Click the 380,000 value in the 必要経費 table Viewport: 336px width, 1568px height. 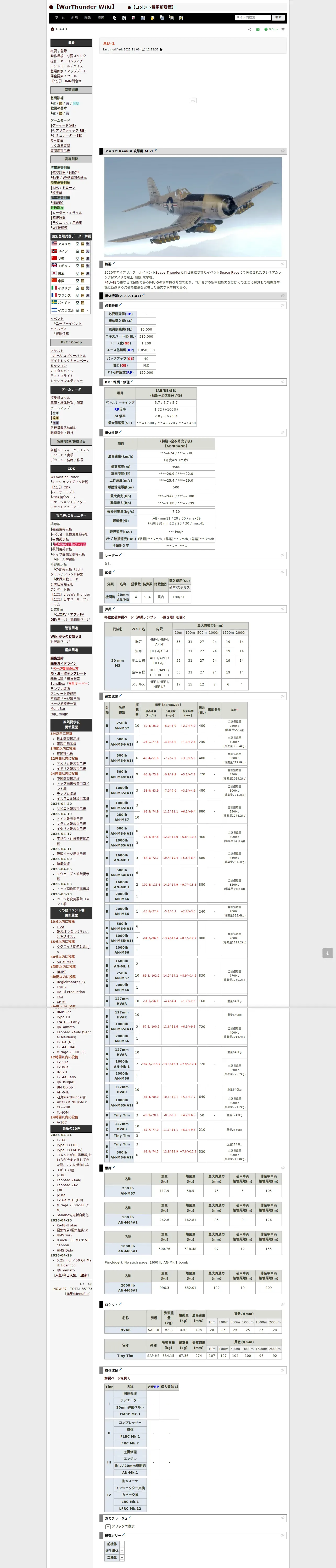click(x=146, y=336)
